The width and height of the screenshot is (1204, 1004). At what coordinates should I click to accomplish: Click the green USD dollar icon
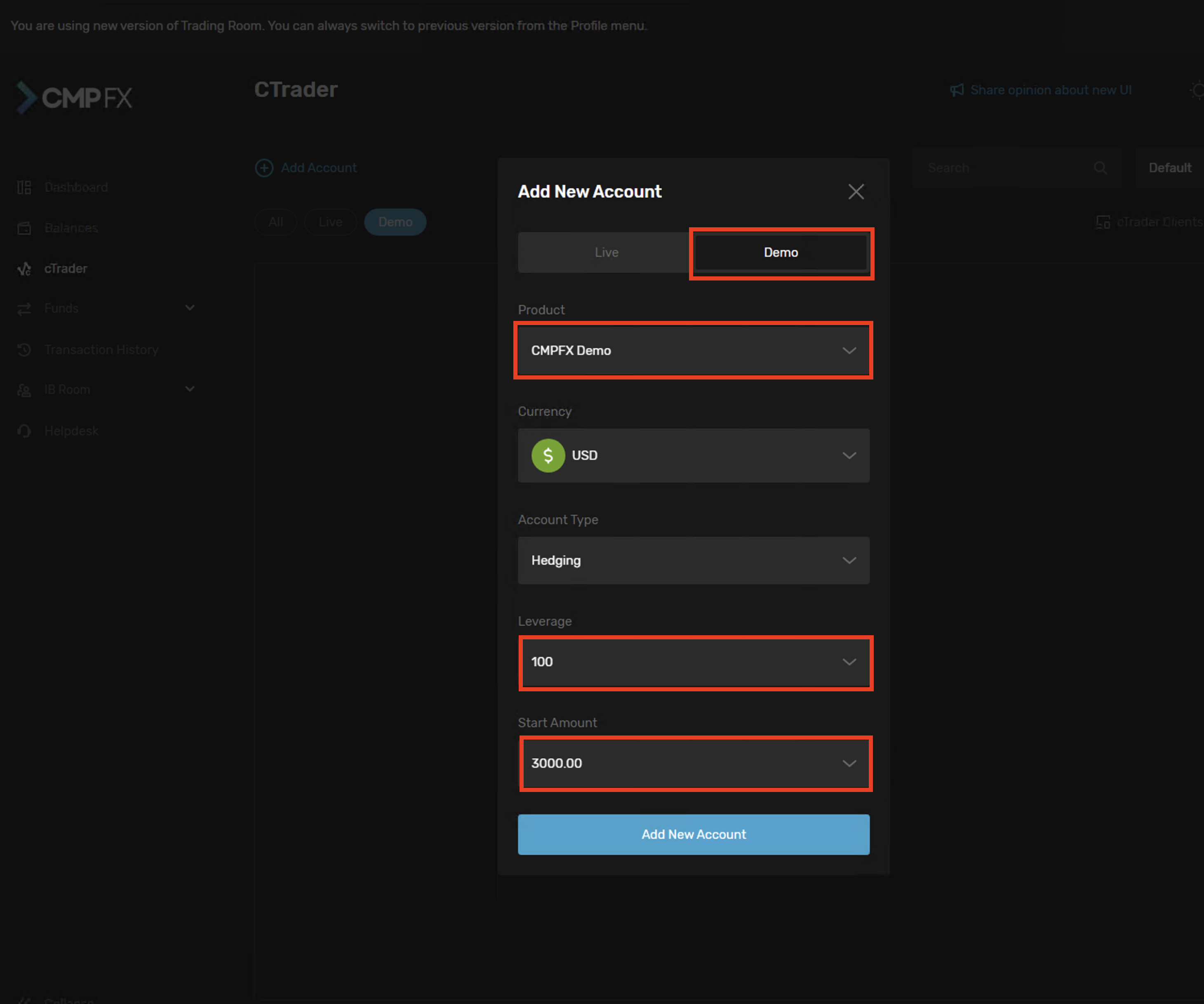548,455
